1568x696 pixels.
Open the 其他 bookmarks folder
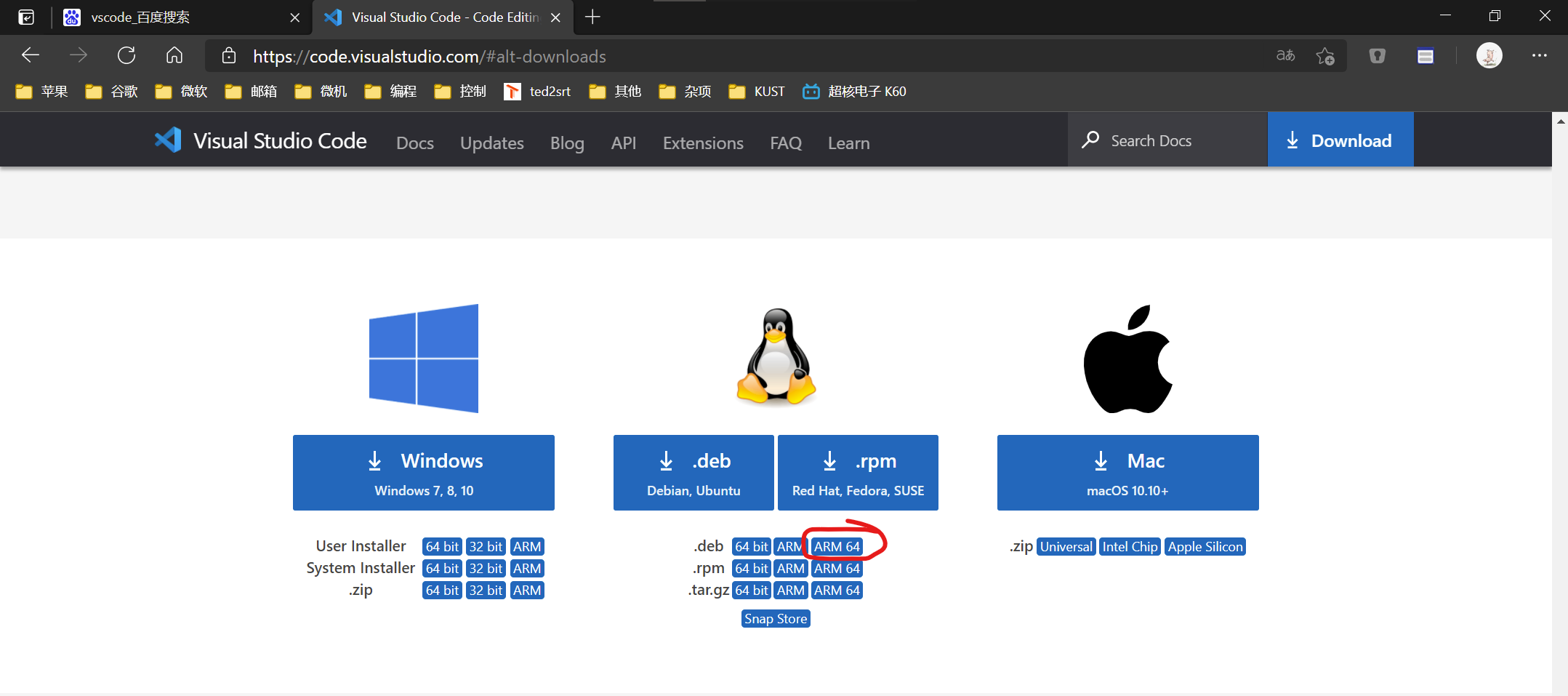pos(615,92)
